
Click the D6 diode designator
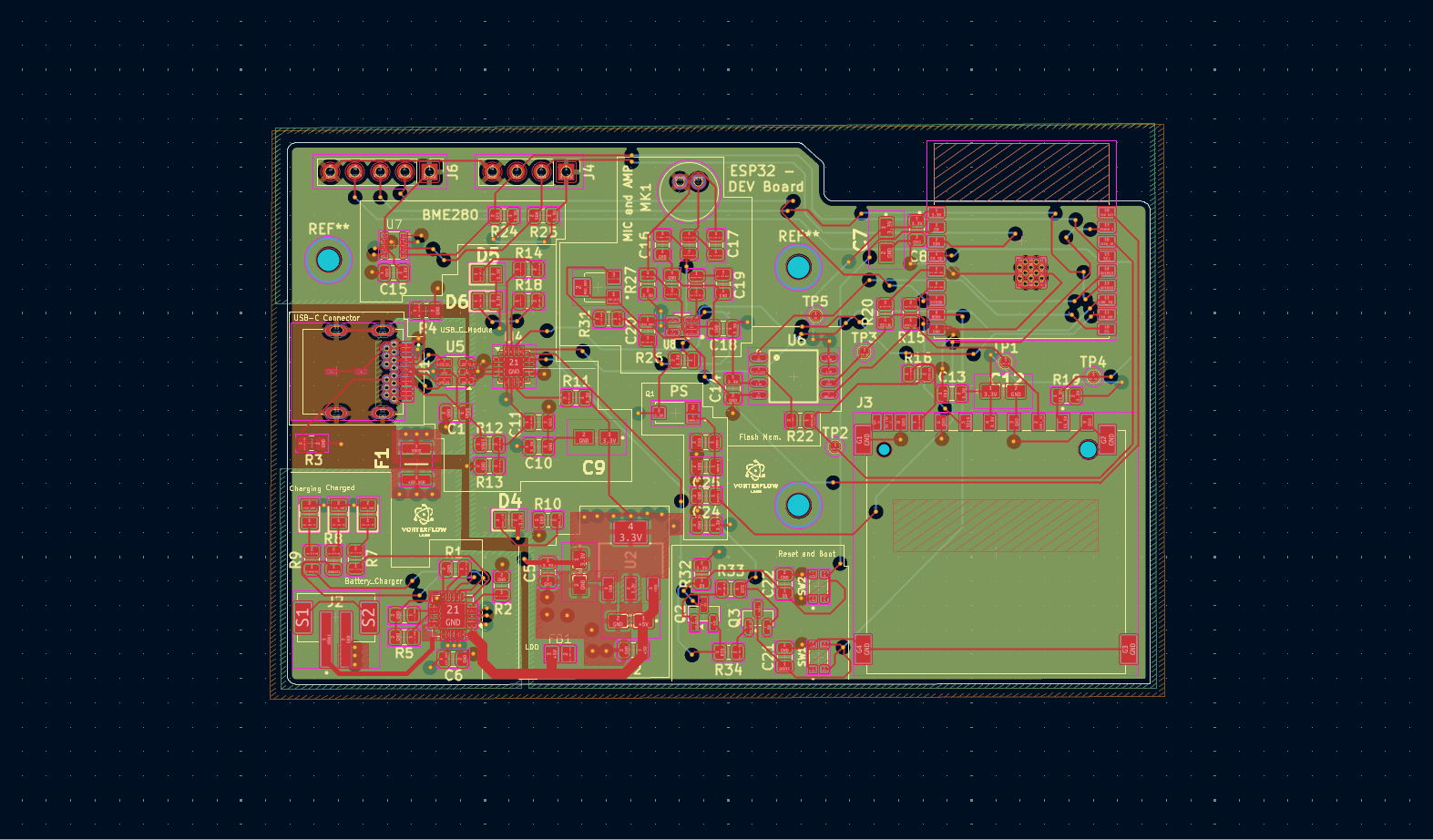coord(456,302)
